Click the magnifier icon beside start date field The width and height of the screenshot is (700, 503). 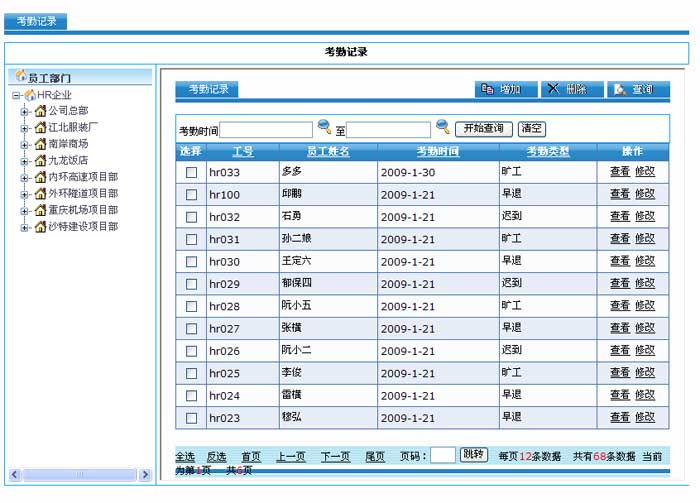324,127
